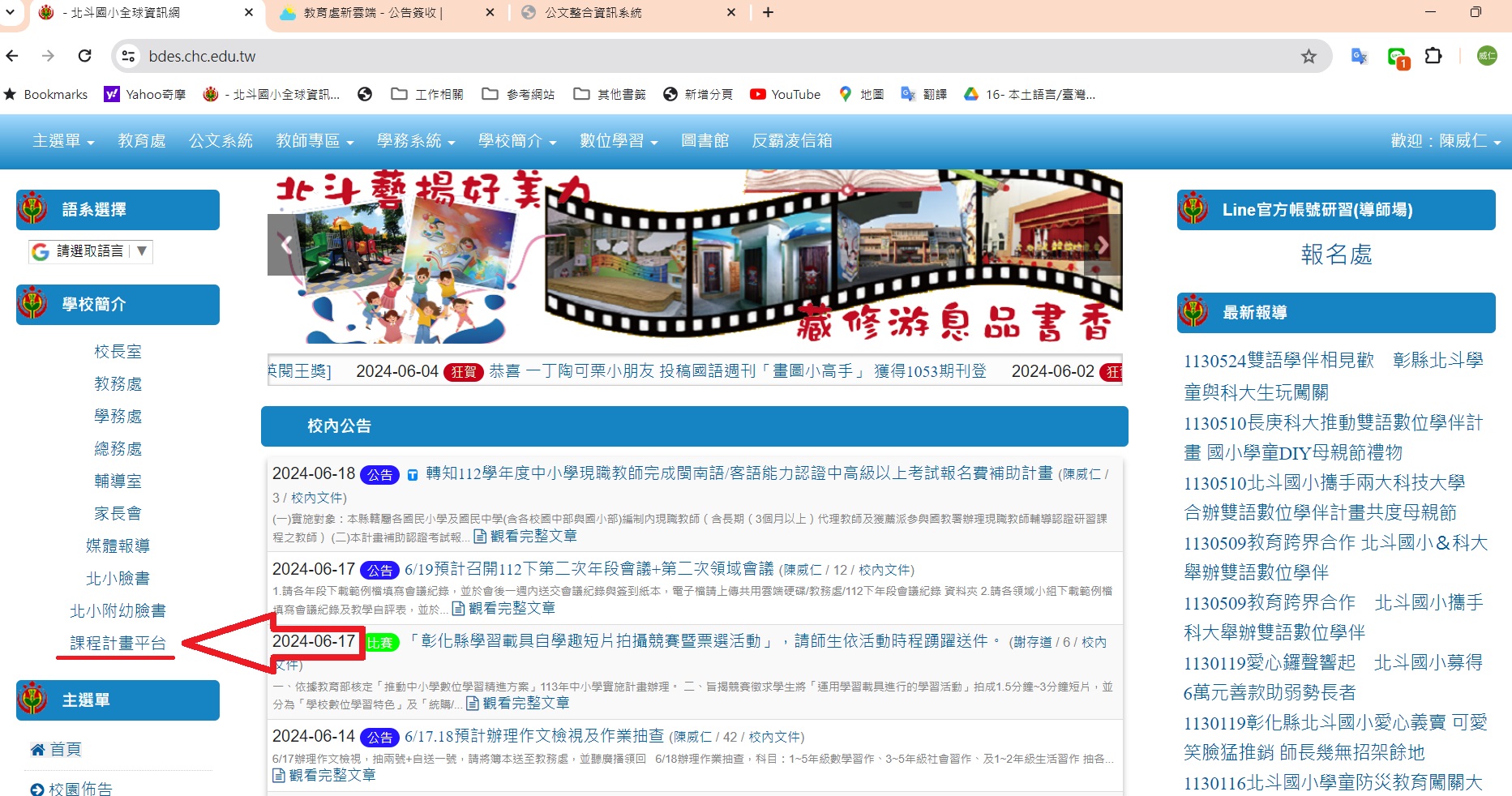This screenshot has width=1512, height=796.
Task: Click 校園佈告 link in sidebar
Action: click(71, 789)
